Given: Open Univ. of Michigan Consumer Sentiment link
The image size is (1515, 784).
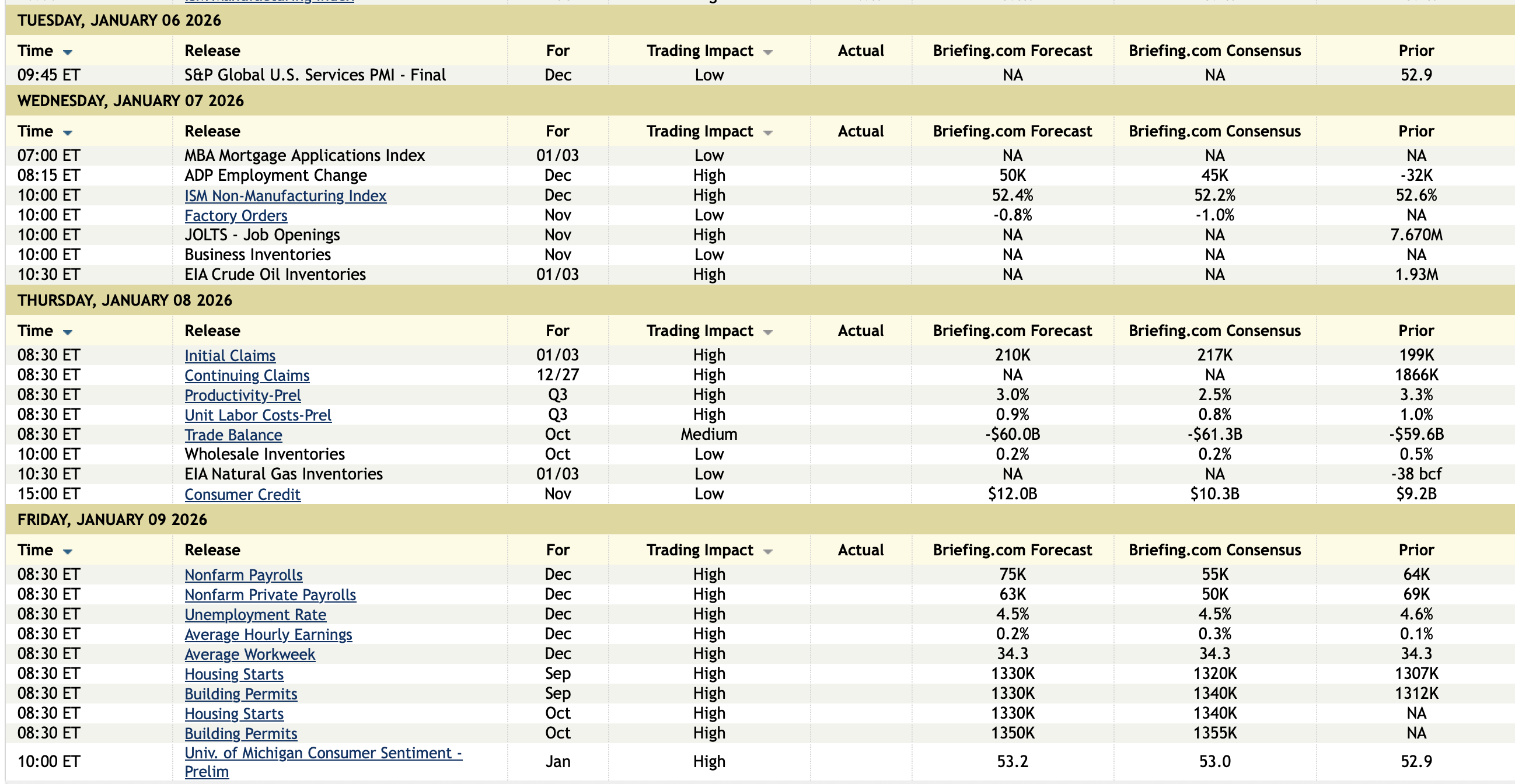Looking at the screenshot, I should coord(323,754).
